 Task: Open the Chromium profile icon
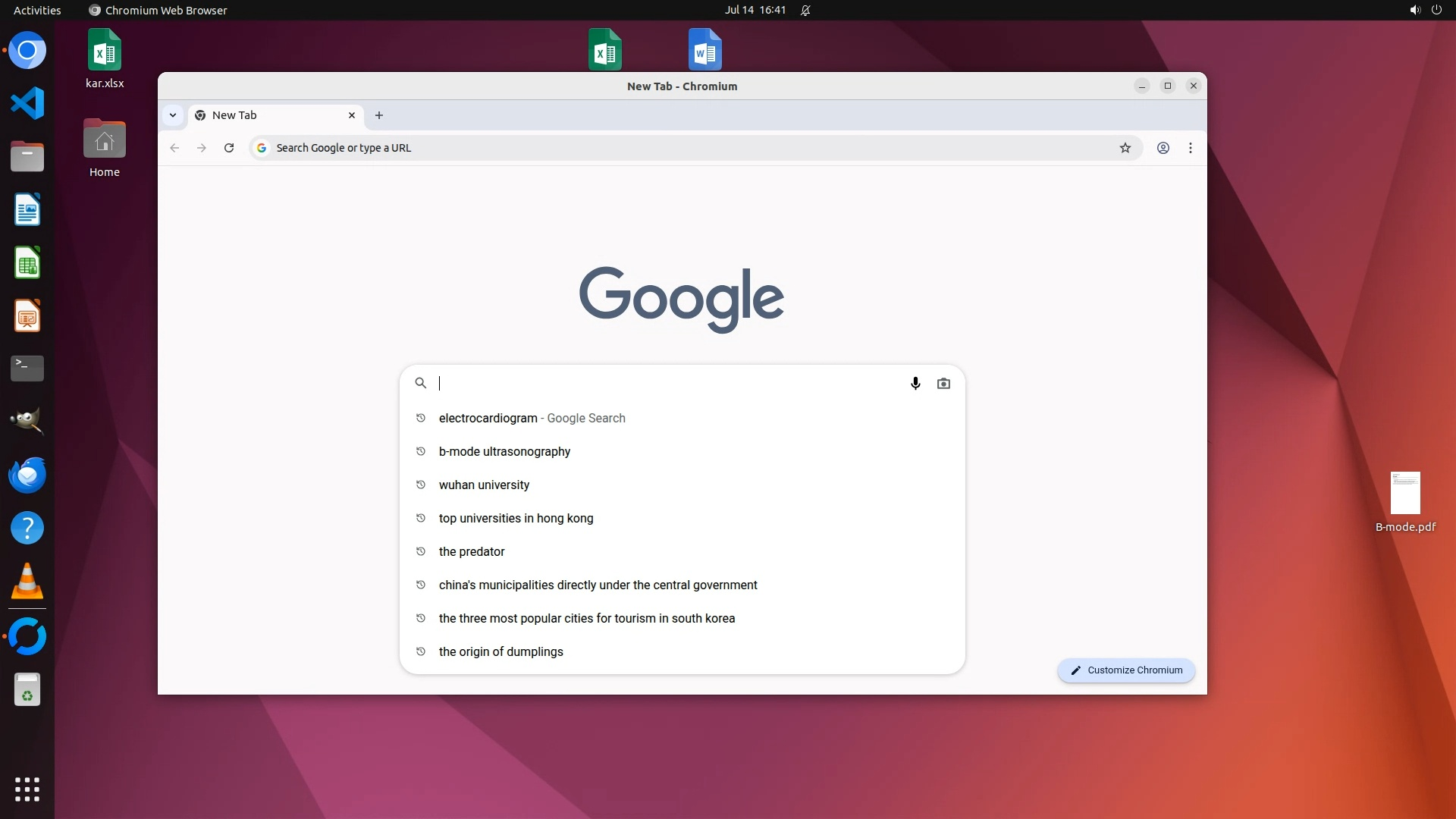pyautogui.click(x=1163, y=148)
